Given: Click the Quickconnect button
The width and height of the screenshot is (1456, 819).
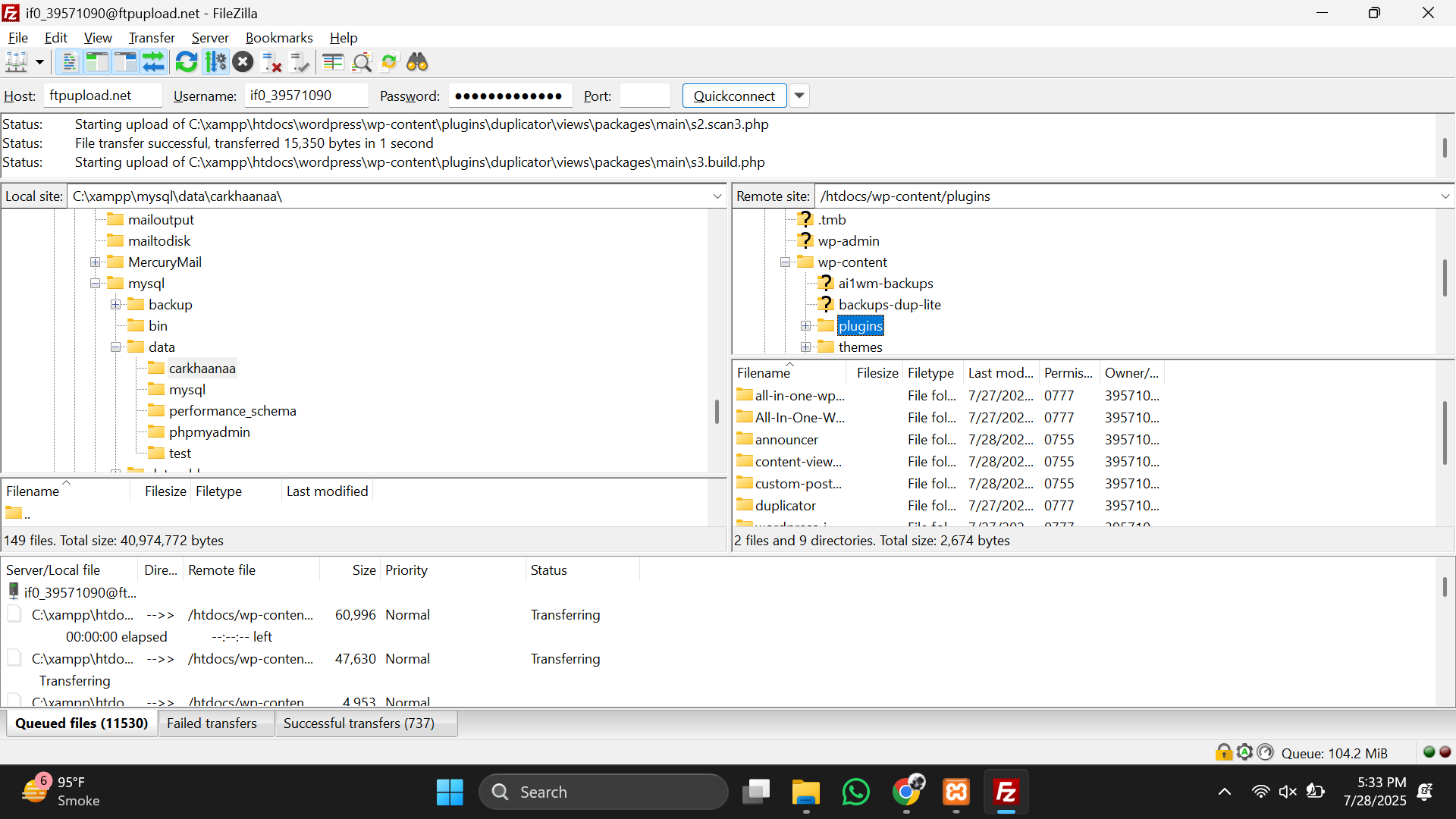Looking at the screenshot, I should (x=734, y=96).
